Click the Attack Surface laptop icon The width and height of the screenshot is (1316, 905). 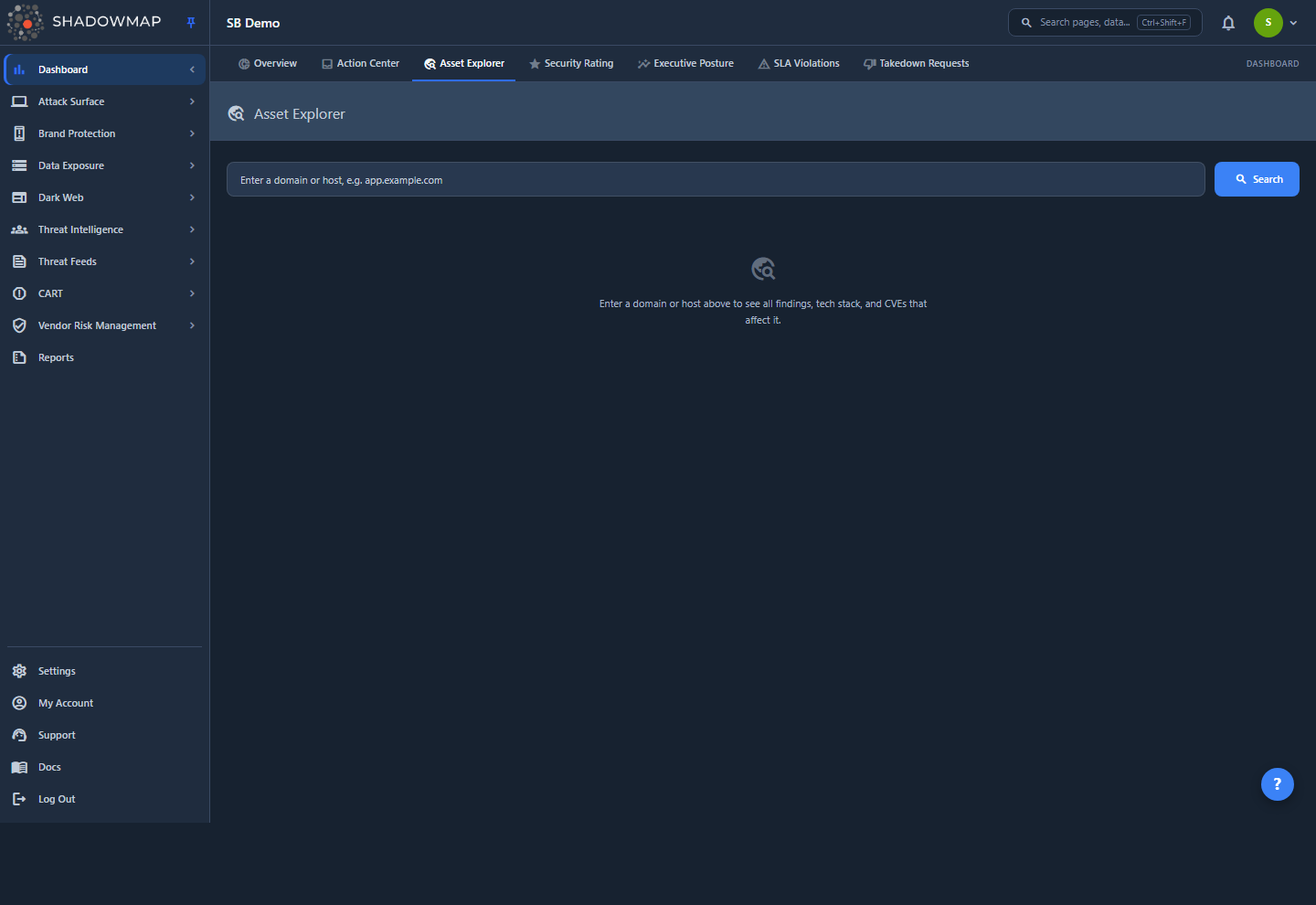[19, 101]
